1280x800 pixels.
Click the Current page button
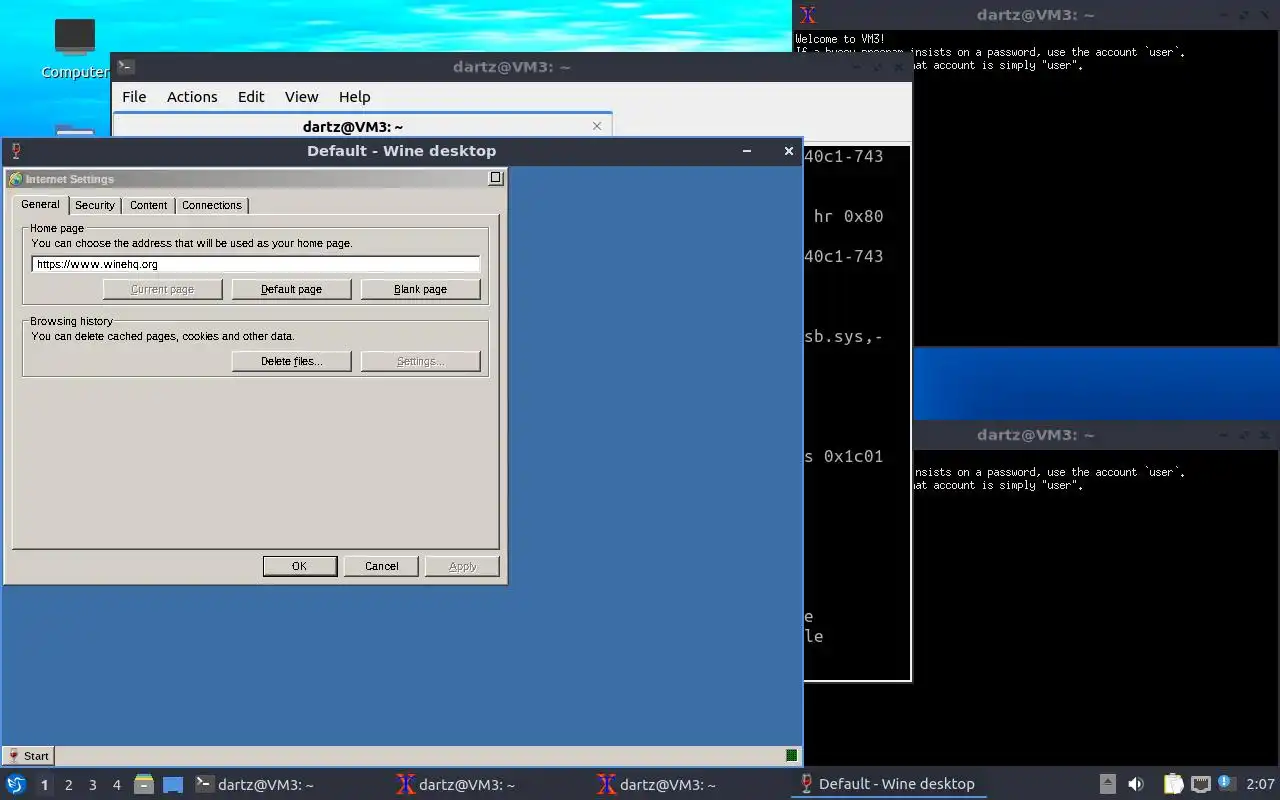pos(163,289)
